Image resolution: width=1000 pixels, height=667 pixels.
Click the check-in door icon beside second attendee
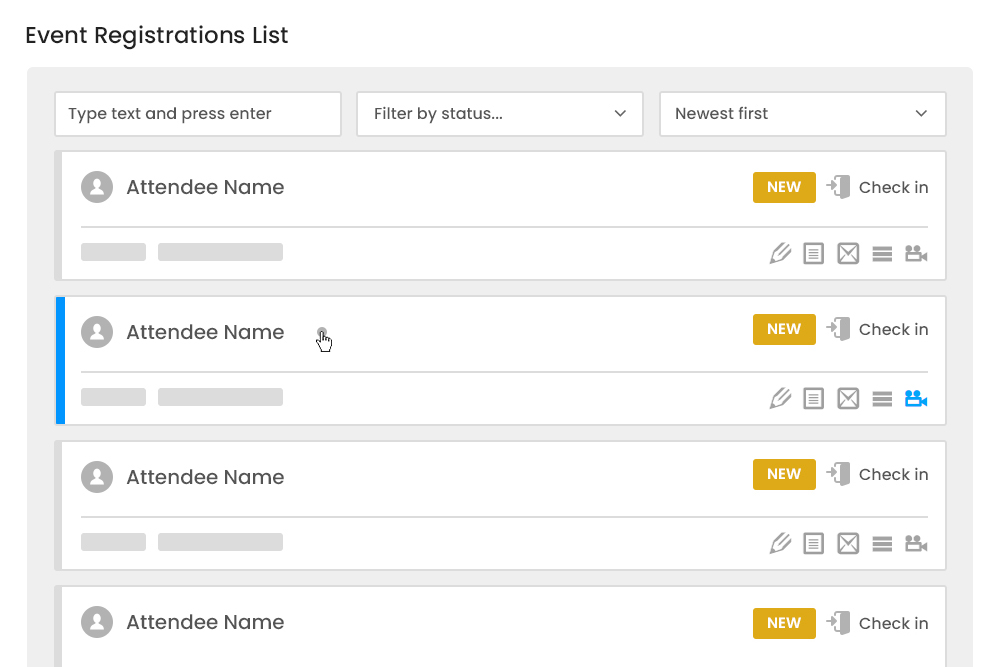click(x=838, y=328)
